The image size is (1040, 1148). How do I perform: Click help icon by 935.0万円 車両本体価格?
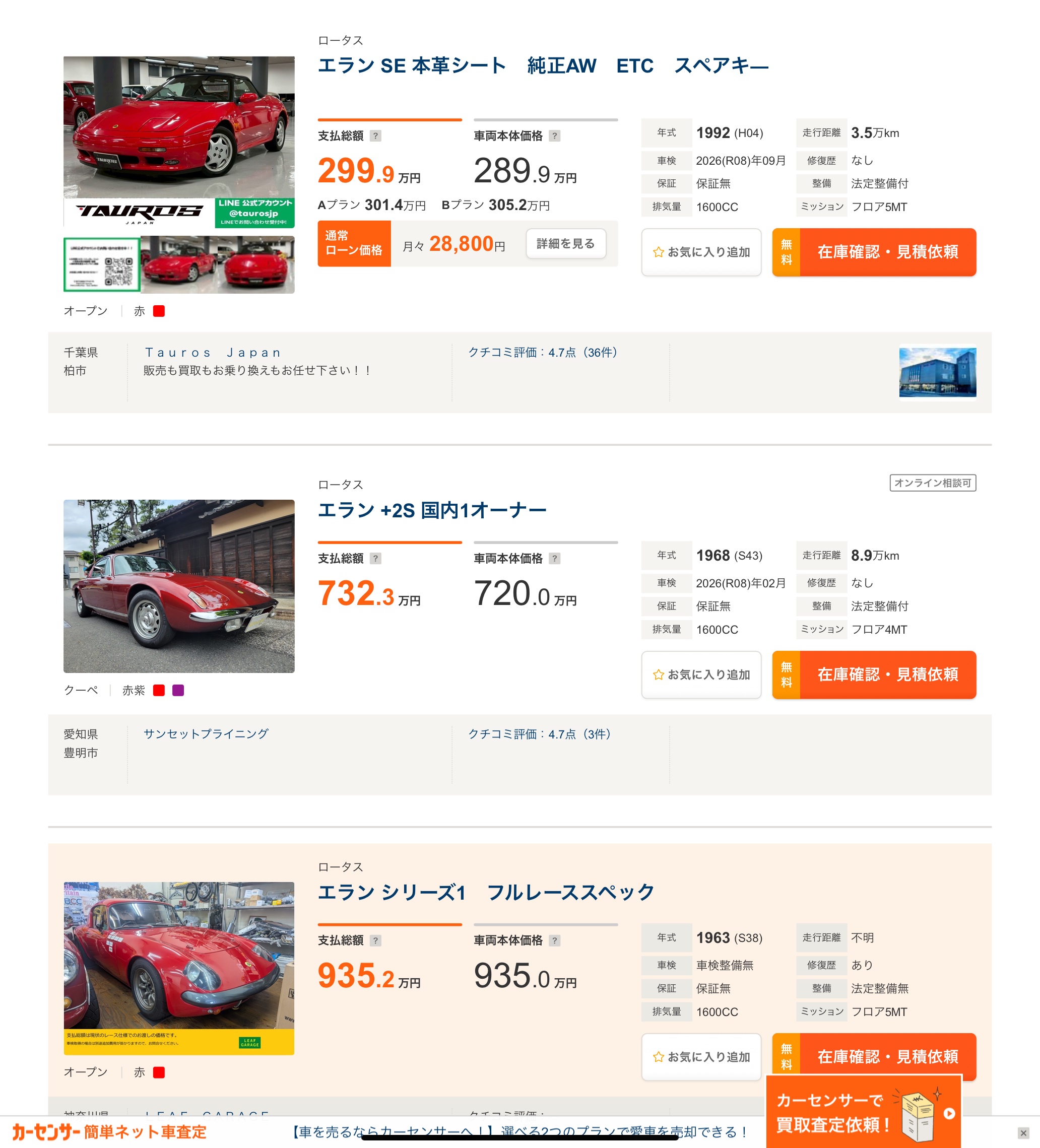554,941
